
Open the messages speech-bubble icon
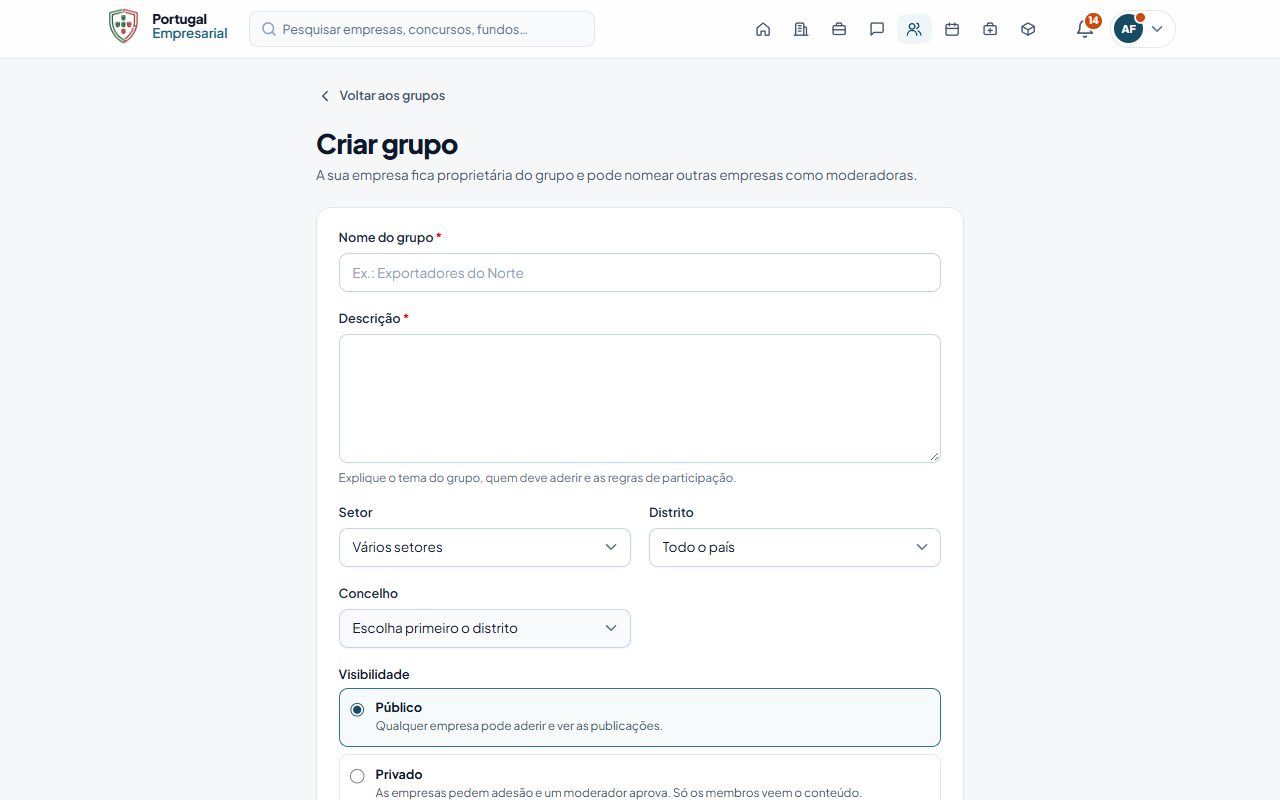877,29
